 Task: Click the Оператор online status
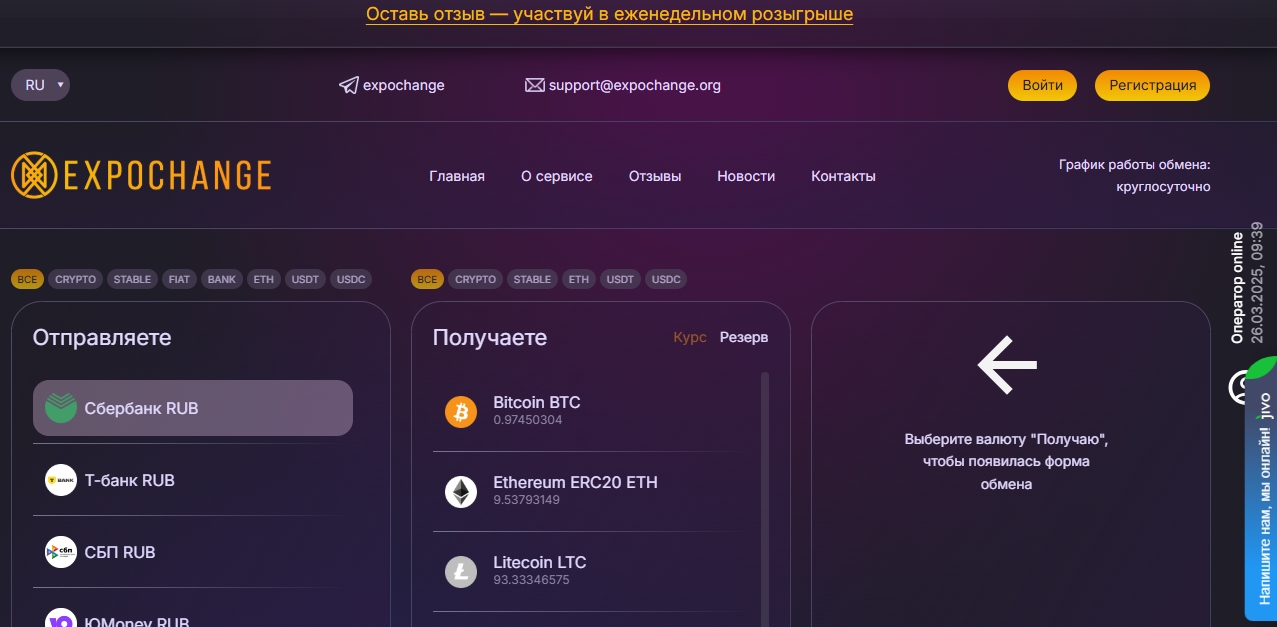click(1238, 288)
